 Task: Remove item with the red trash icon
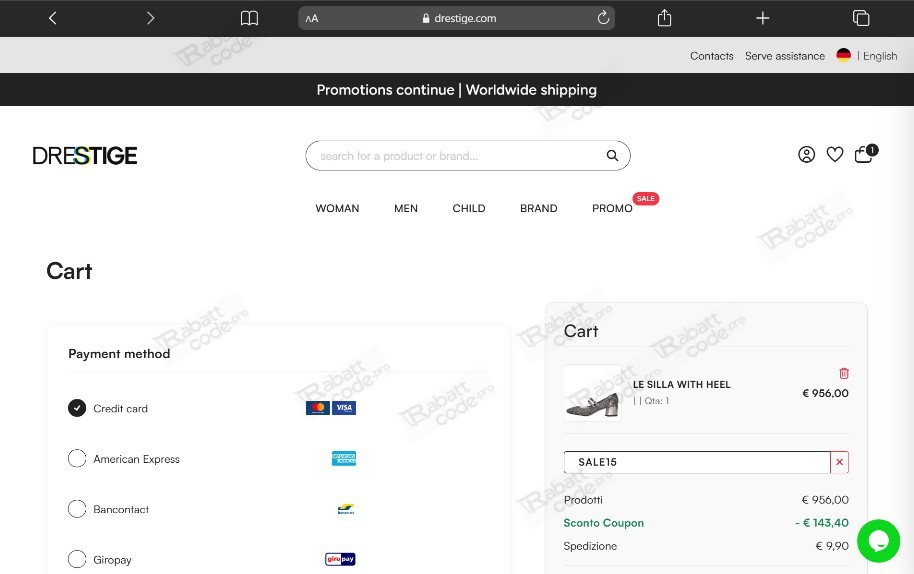843,373
